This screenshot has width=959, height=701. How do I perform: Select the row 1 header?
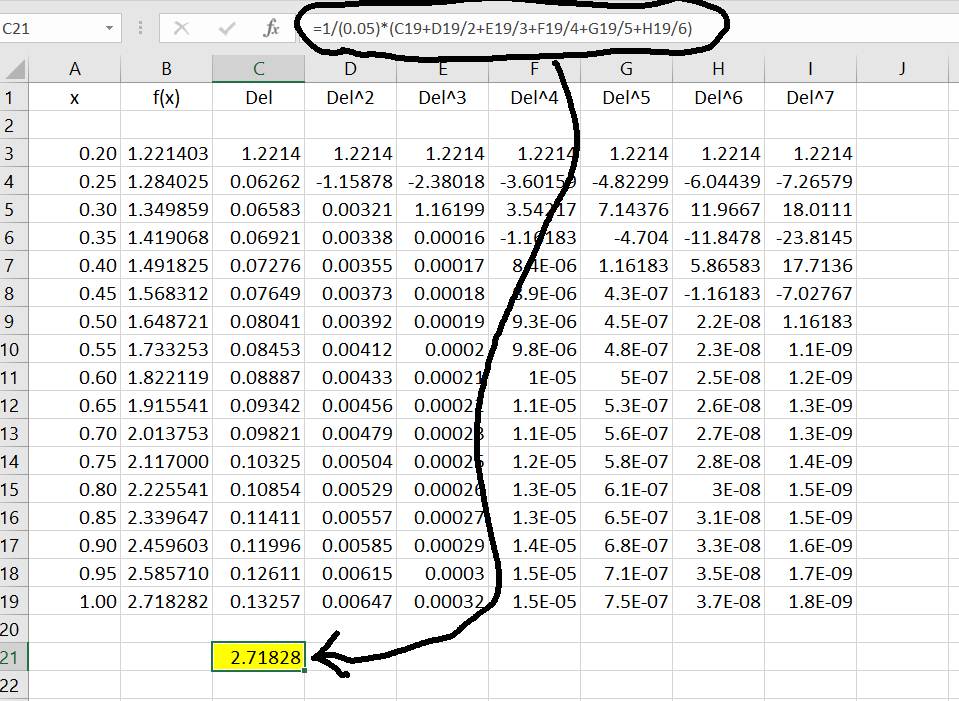pos(13,97)
